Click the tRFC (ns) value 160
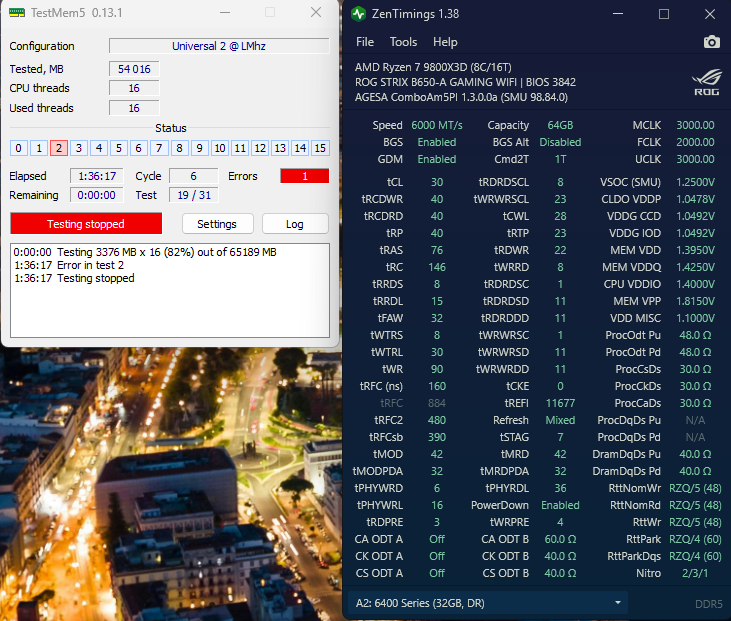This screenshot has width=731, height=621. (x=437, y=386)
